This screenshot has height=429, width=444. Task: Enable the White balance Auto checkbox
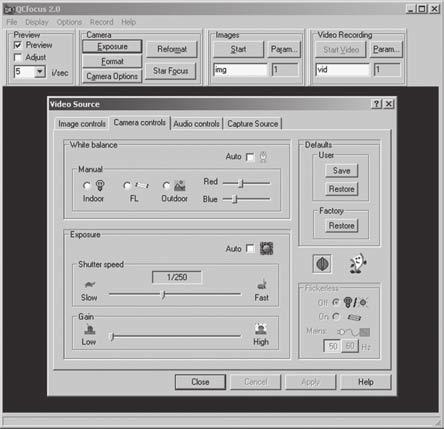pos(250,157)
